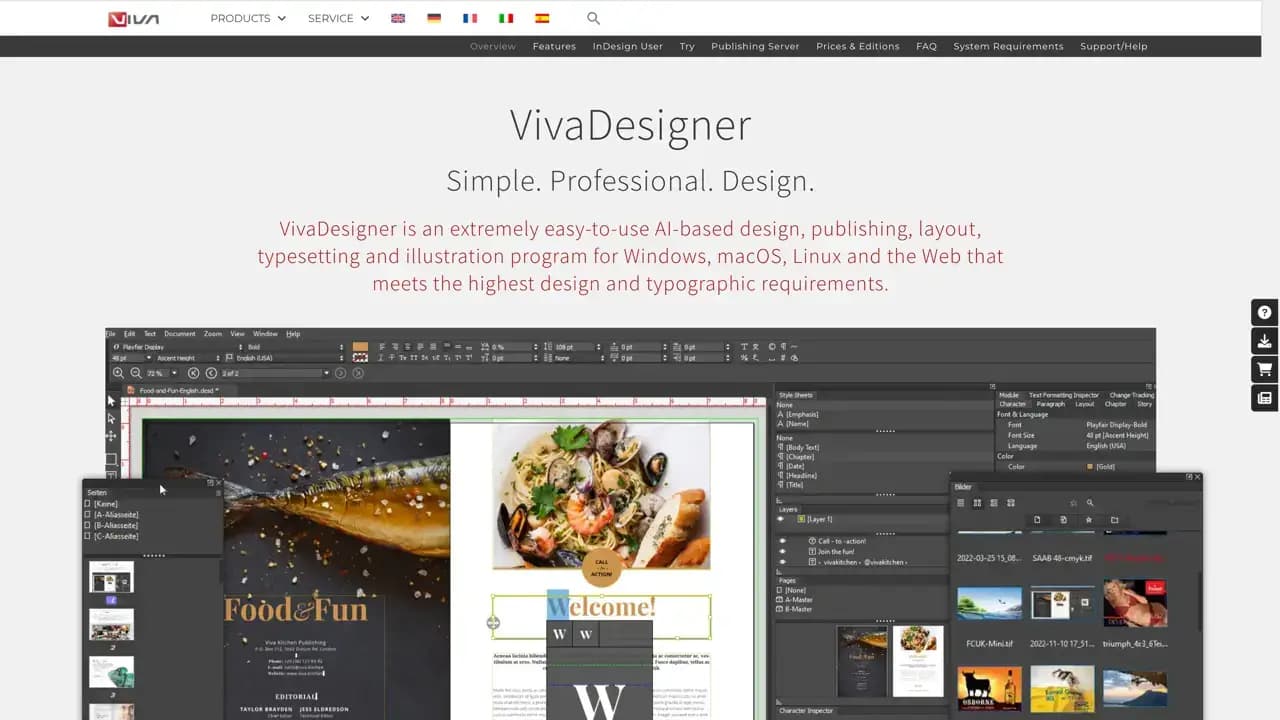
Task: Open the 48 pt font size dropdown
Action: [130, 358]
